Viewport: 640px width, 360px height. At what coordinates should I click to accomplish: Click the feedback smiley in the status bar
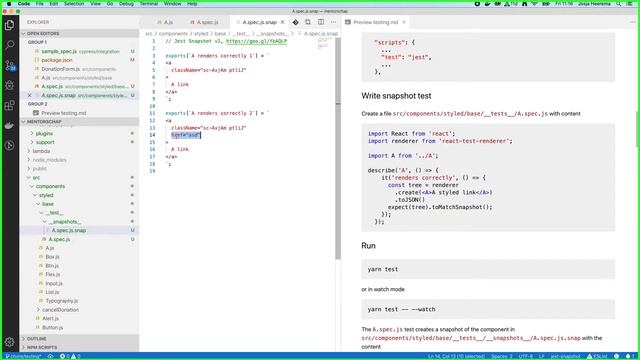617,356
